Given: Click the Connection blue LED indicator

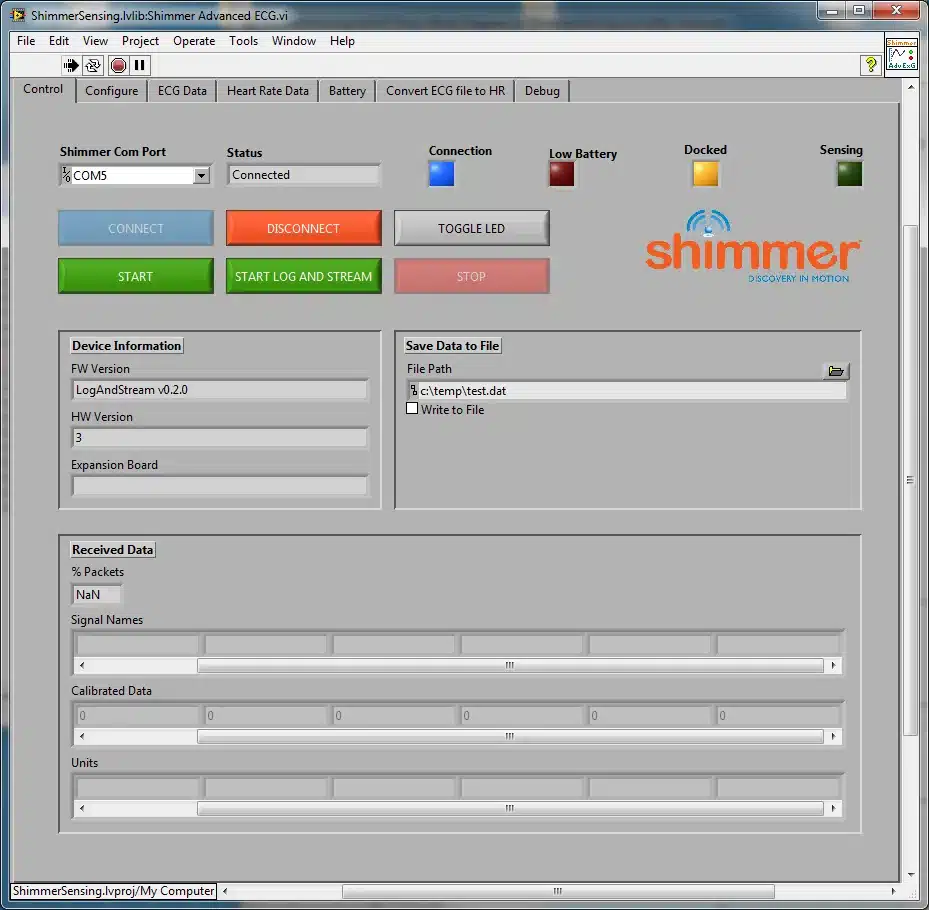Looking at the screenshot, I should pos(441,174).
